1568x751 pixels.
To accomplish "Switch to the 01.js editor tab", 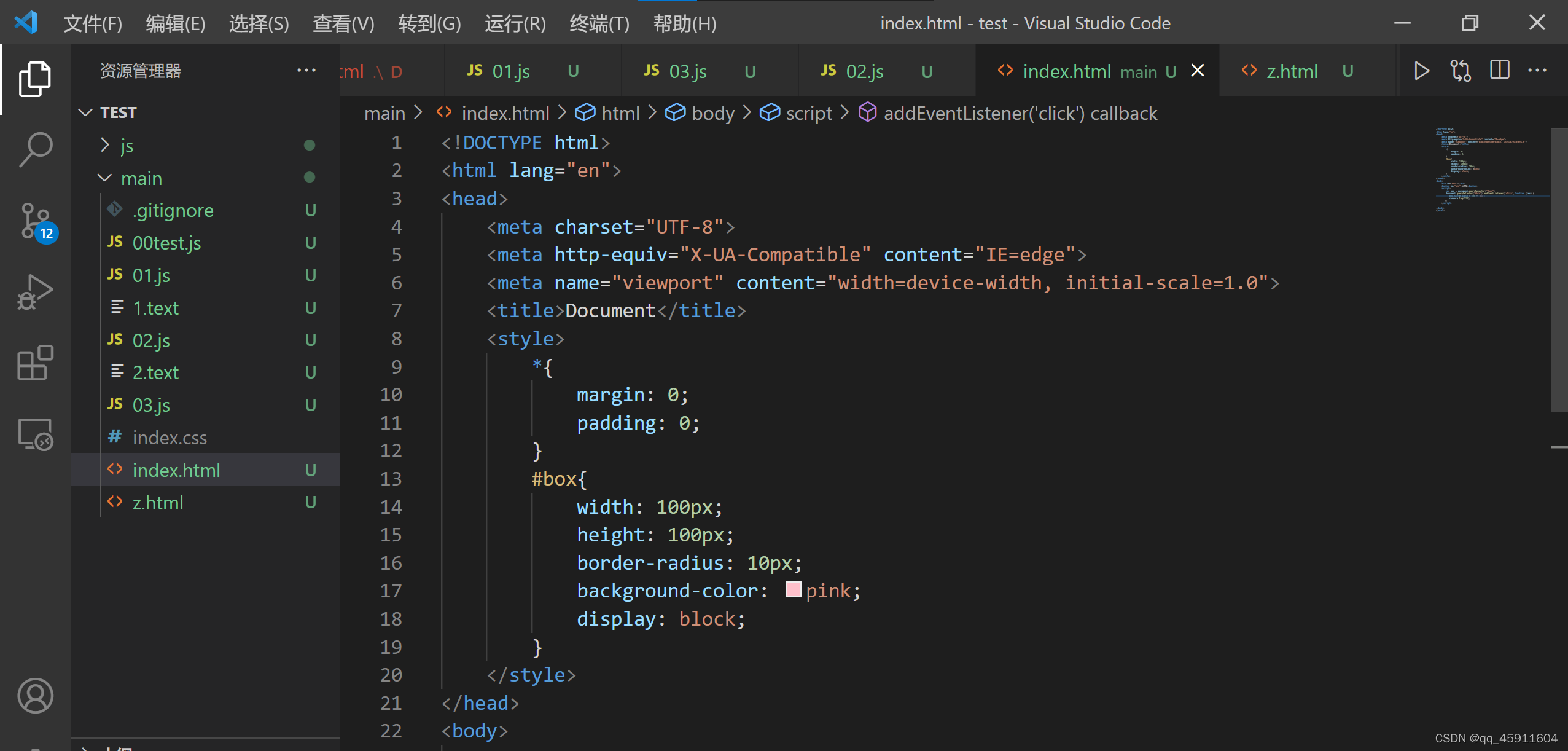I will (532, 71).
